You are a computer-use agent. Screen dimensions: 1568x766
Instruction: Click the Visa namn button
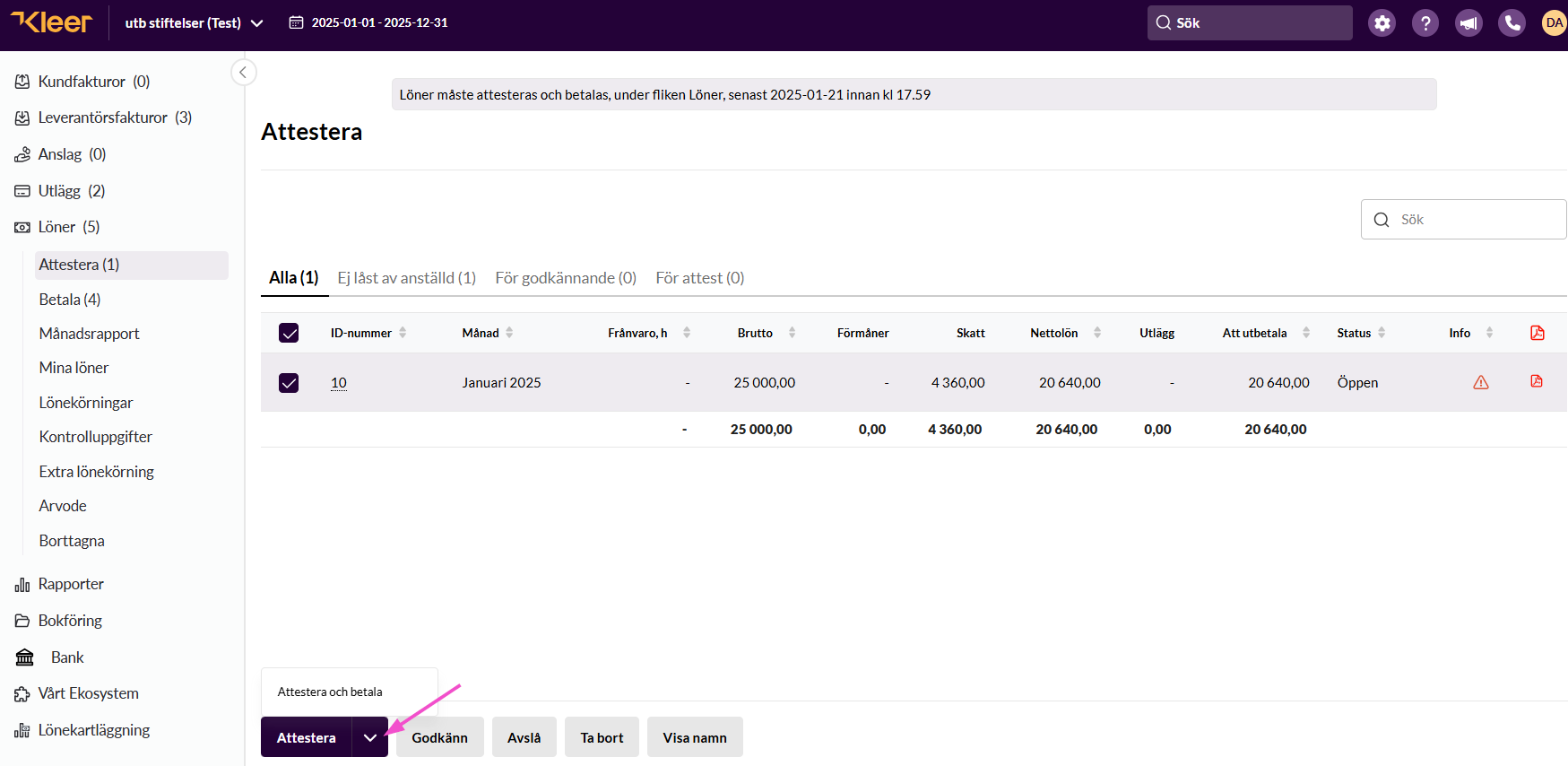(x=695, y=737)
